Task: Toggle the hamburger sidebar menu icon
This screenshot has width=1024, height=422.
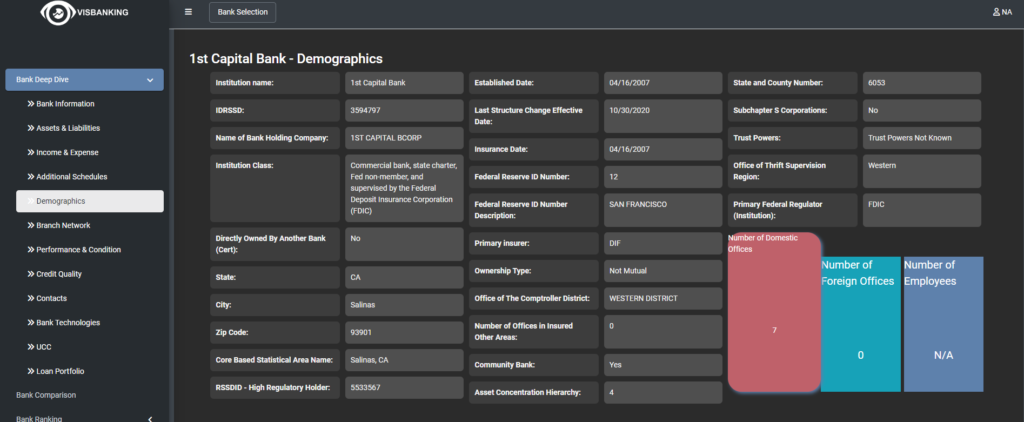Action: (x=189, y=12)
